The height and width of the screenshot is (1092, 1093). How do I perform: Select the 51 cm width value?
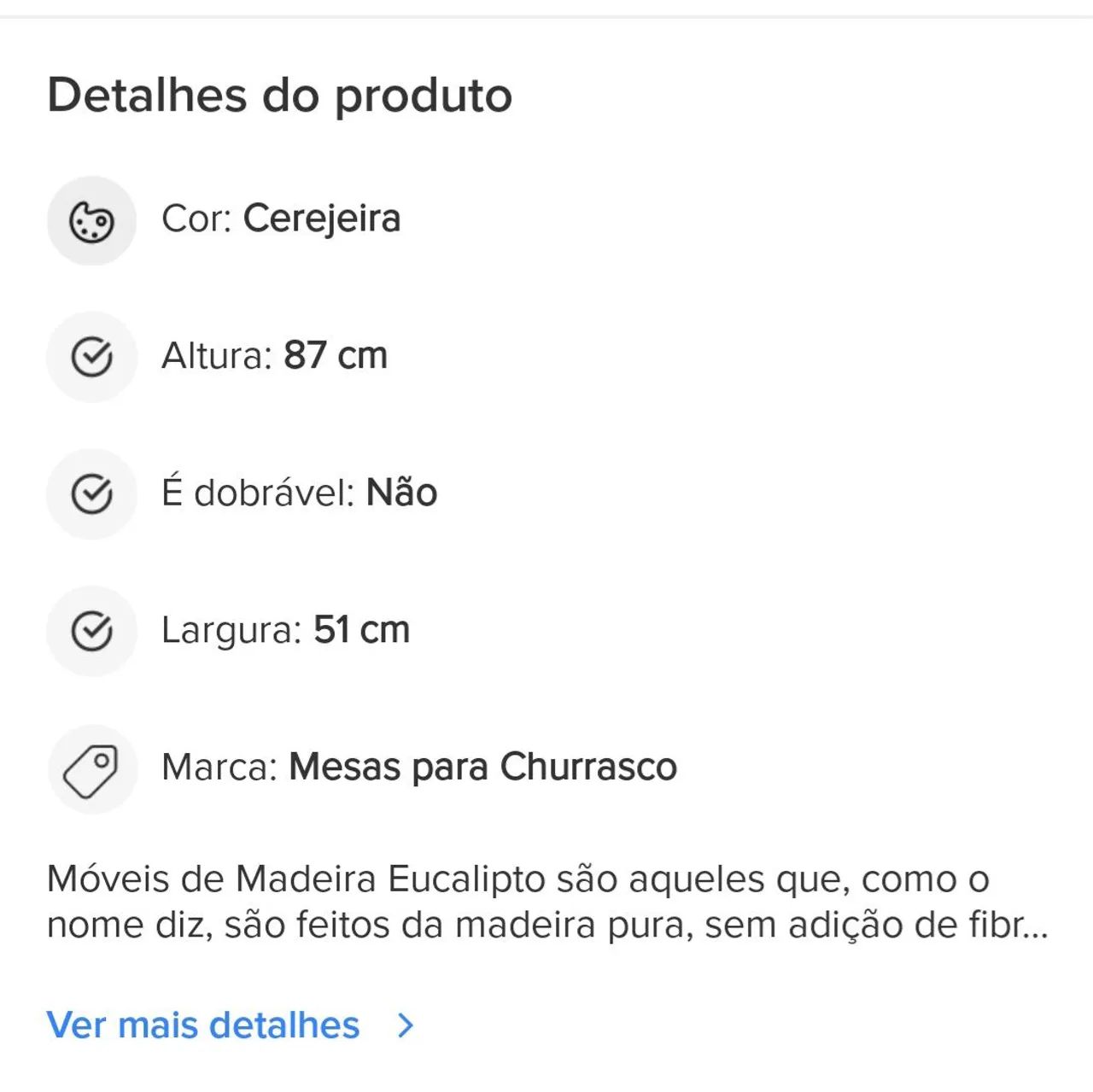[362, 630]
